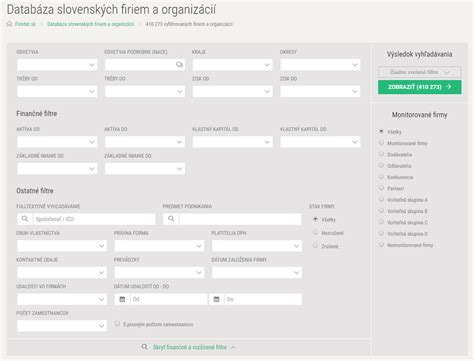Viewport: 474px width, 361px height.
Task: Enable S presným počtom zamestnancov checkbox
Action: pyautogui.click(x=117, y=324)
